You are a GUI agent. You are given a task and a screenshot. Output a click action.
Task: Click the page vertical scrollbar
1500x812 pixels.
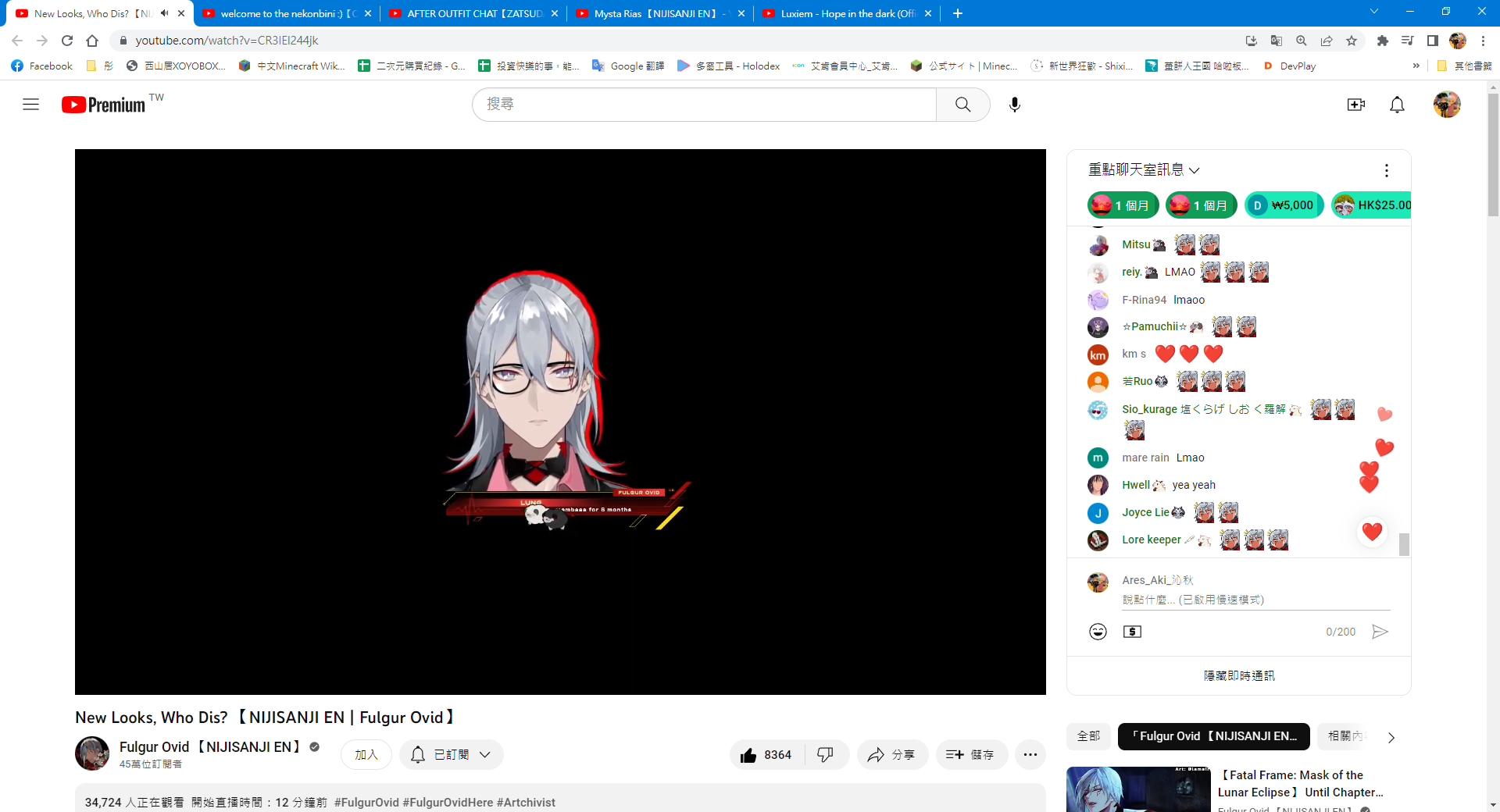click(x=1493, y=156)
